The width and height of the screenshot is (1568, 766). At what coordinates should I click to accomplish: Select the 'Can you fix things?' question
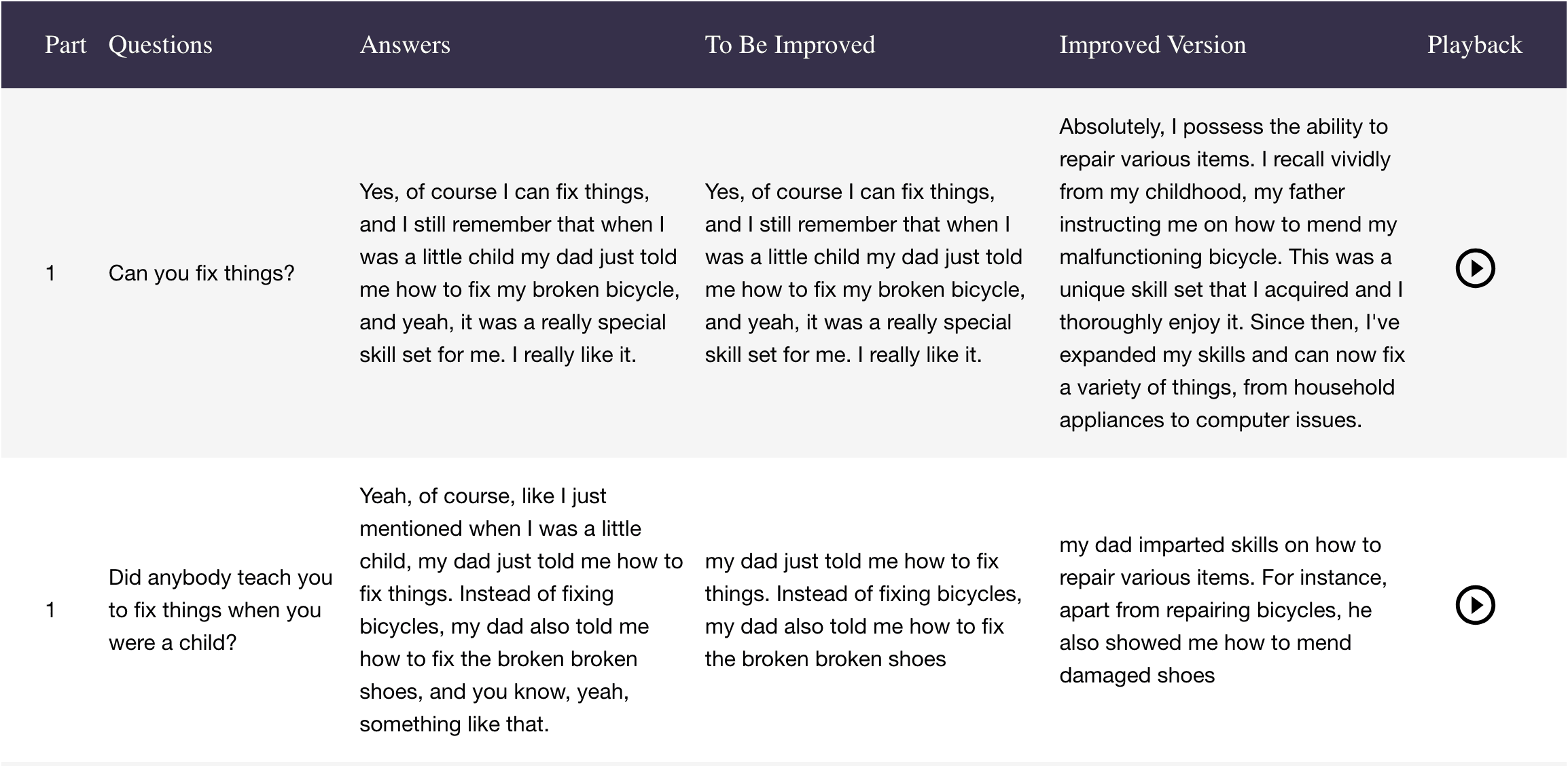click(201, 273)
